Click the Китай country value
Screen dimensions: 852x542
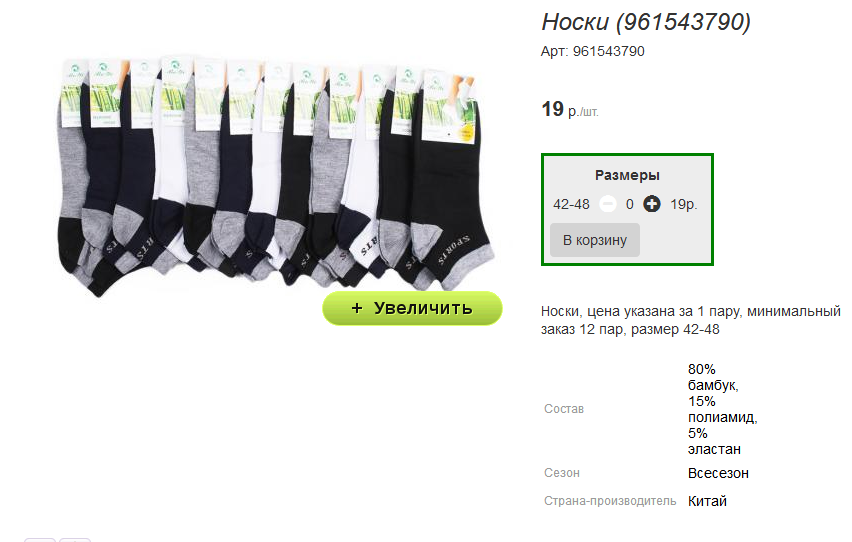click(707, 501)
